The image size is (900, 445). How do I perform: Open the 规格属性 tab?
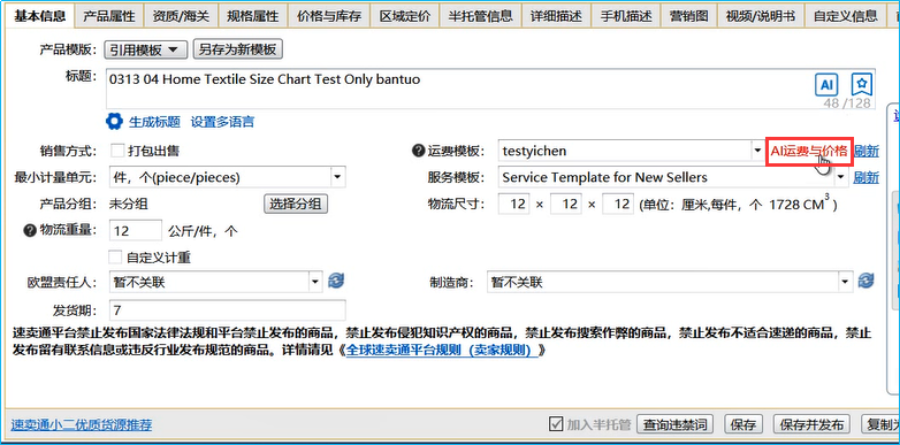pos(253,16)
